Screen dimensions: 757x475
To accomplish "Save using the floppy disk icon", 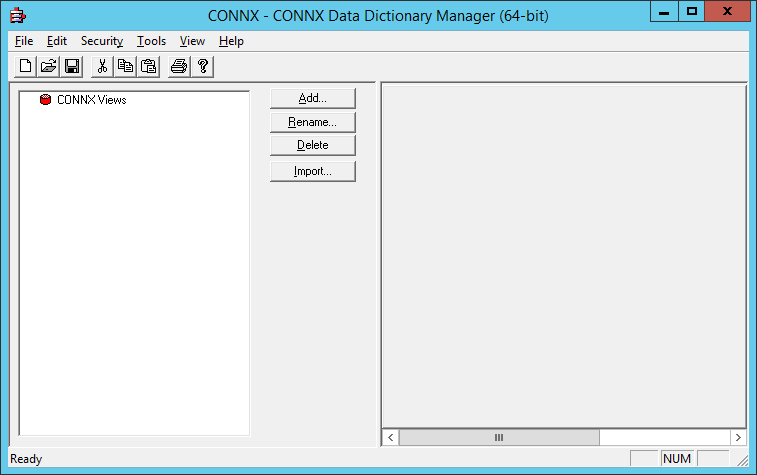I will [72, 66].
